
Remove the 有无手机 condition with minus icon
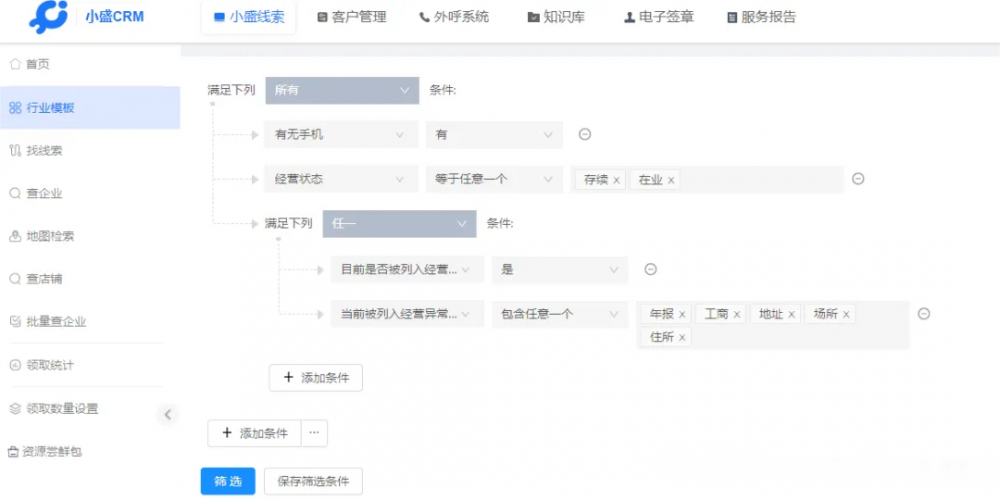pyautogui.click(x=584, y=135)
